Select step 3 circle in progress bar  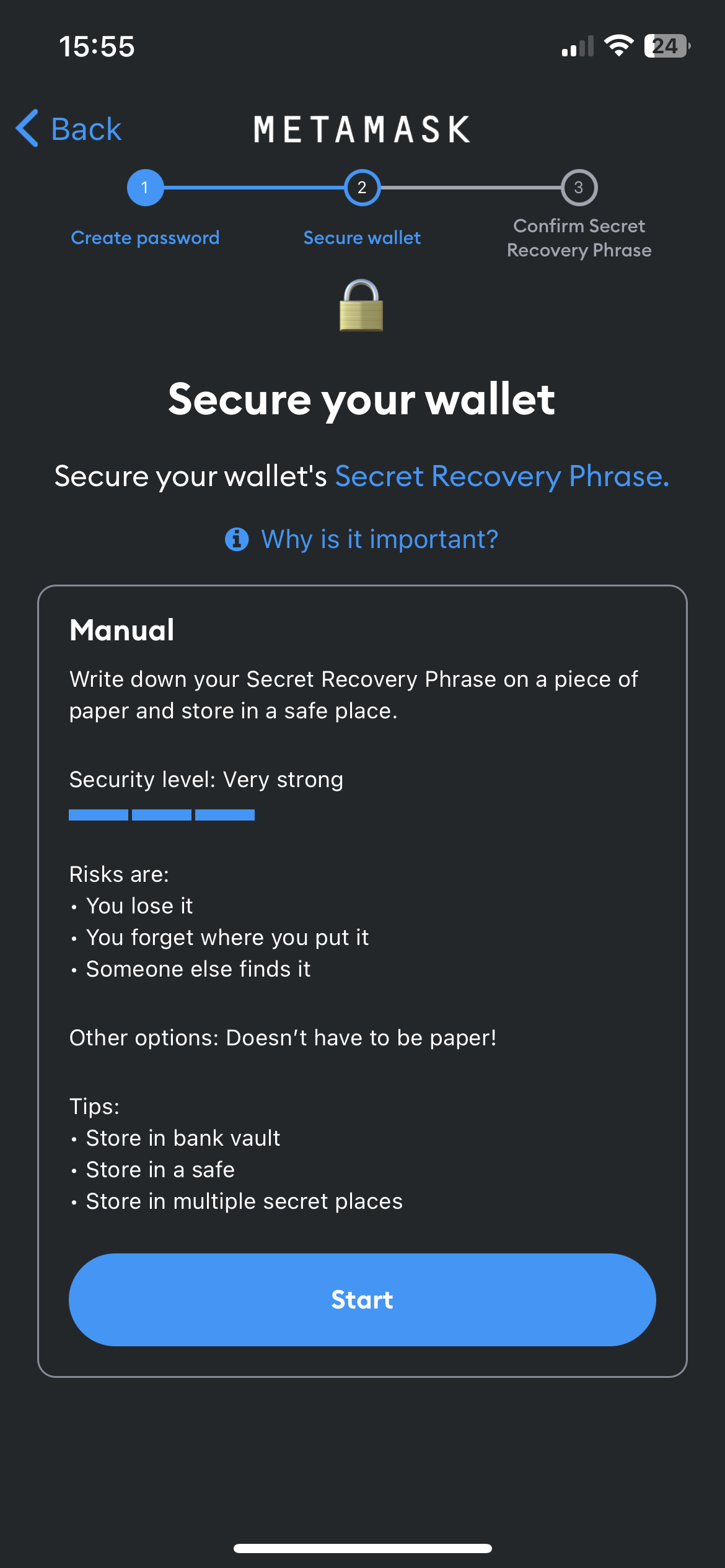579,188
